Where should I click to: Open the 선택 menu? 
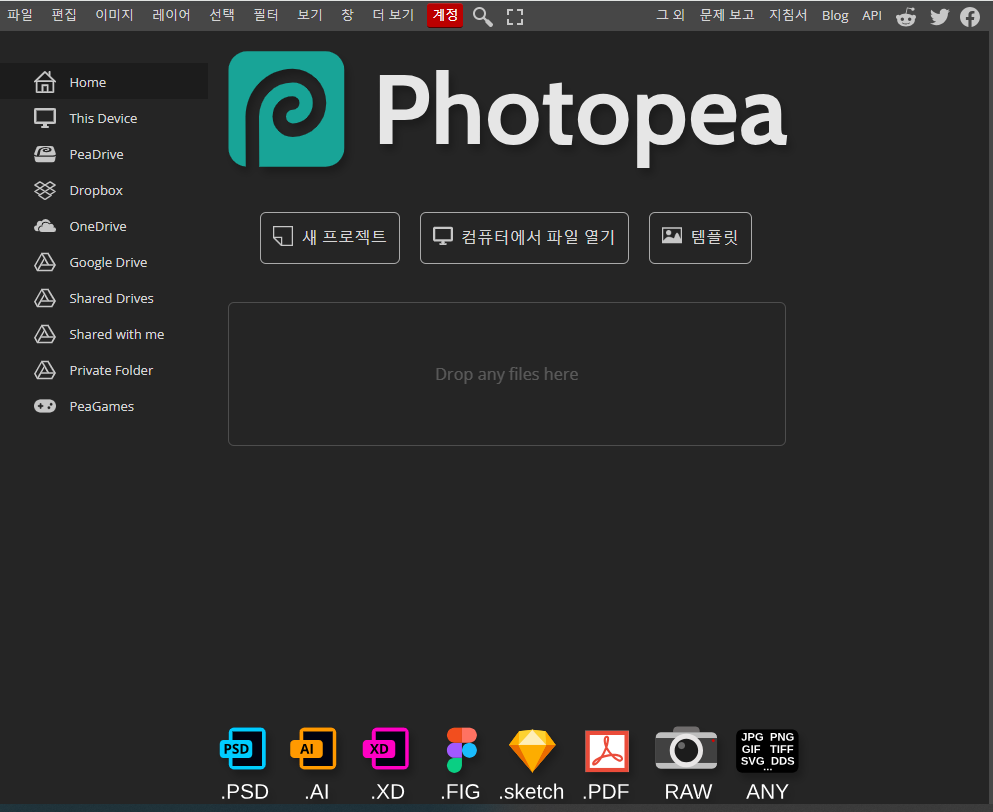click(222, 15)
